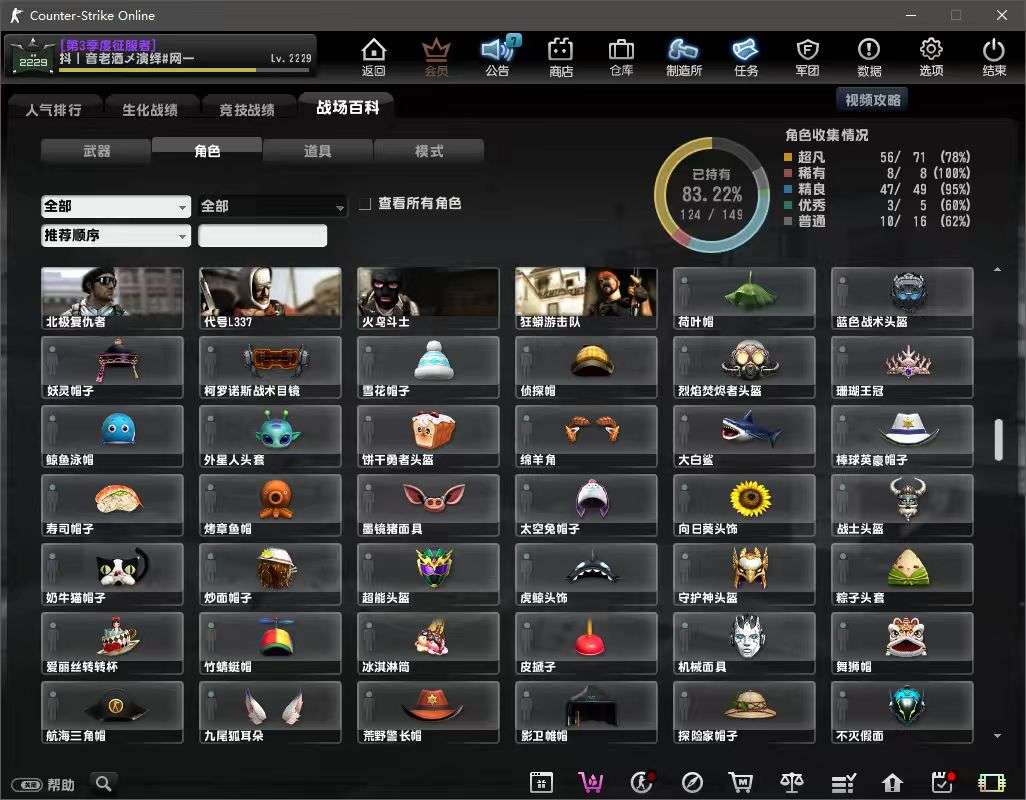Click the 83.22% collection progress ring
Viewport: 1026px width, 800px height.
coord(712,194)
